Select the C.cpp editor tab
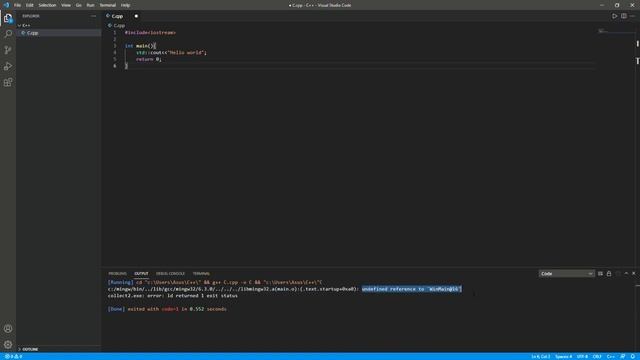This screenshot has height=360, width=640. click(117, 16)
